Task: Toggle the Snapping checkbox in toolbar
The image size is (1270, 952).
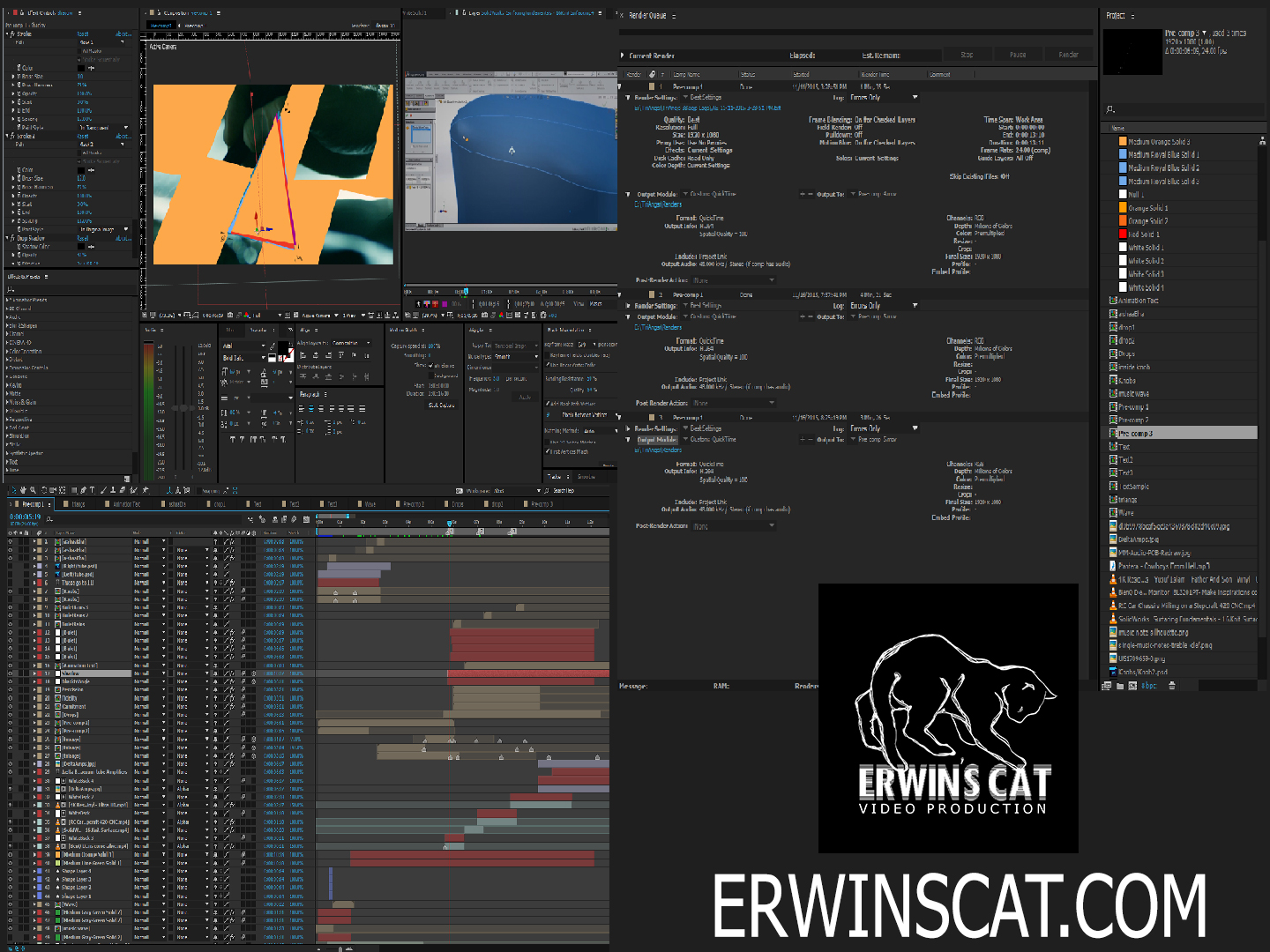Action: click(199, 490)
